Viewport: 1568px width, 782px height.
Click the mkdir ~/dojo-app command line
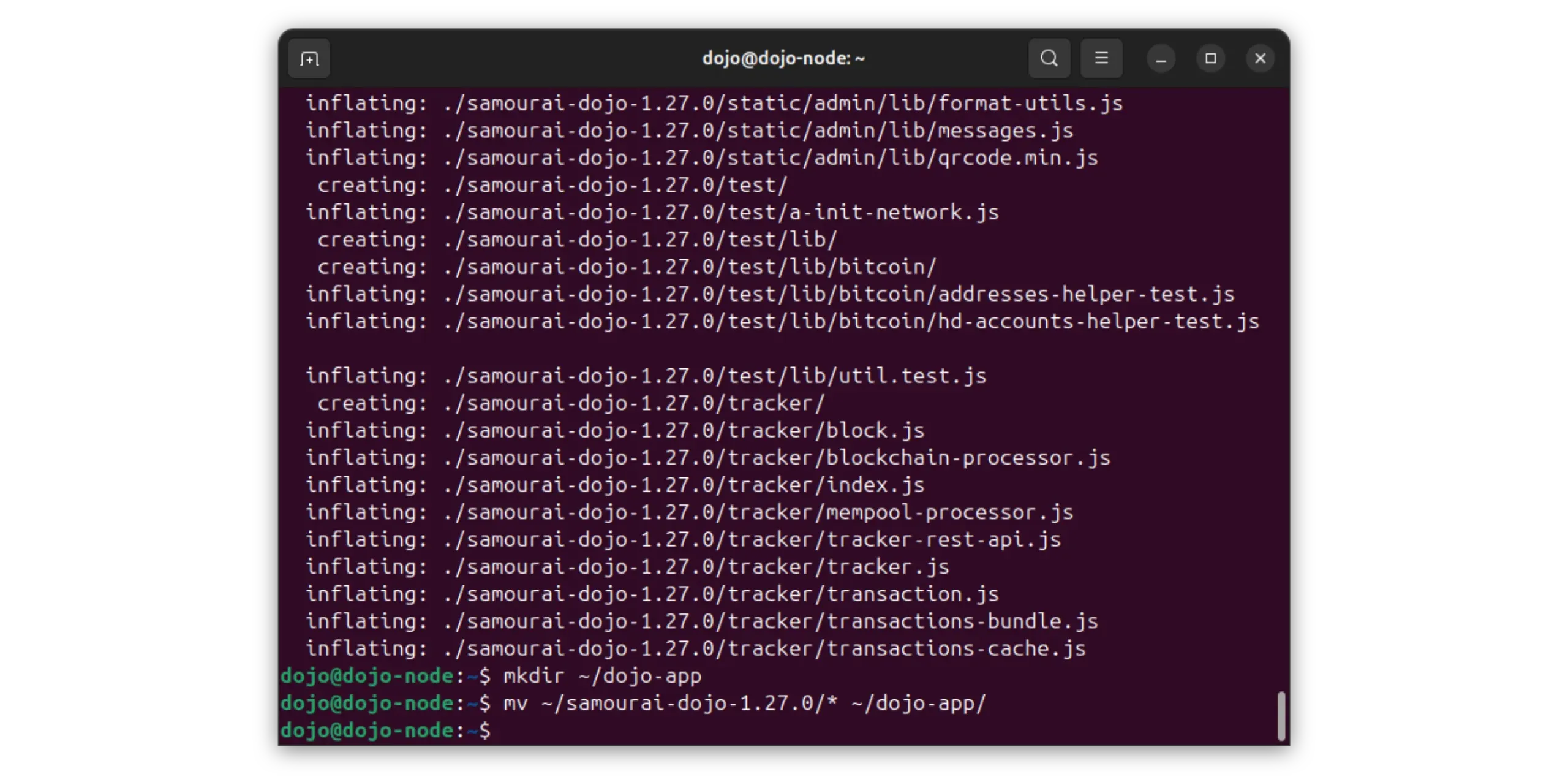pyautogui.click(x=601, y=676)
